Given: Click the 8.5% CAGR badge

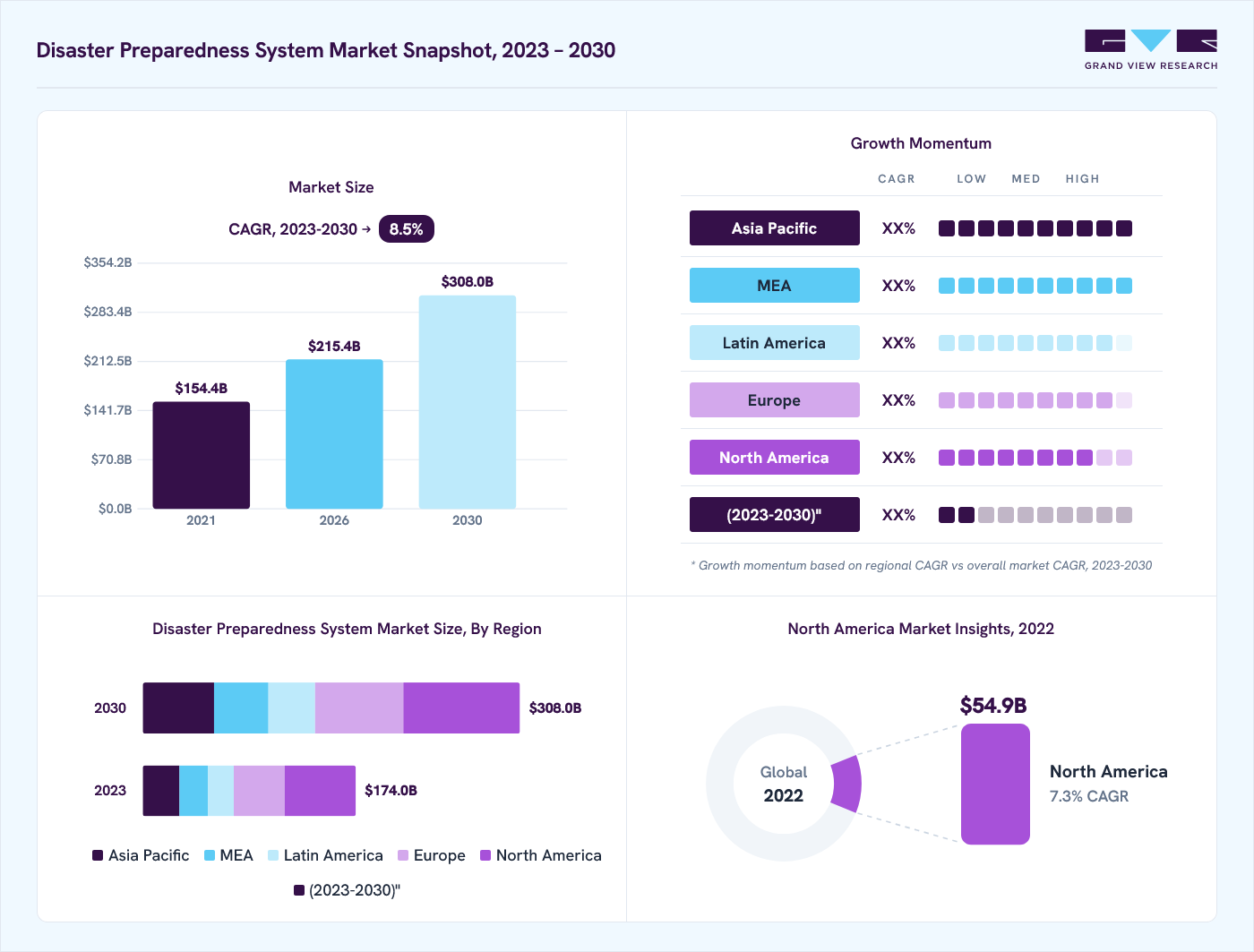Looking at the screenshot, I should (407, 229).
